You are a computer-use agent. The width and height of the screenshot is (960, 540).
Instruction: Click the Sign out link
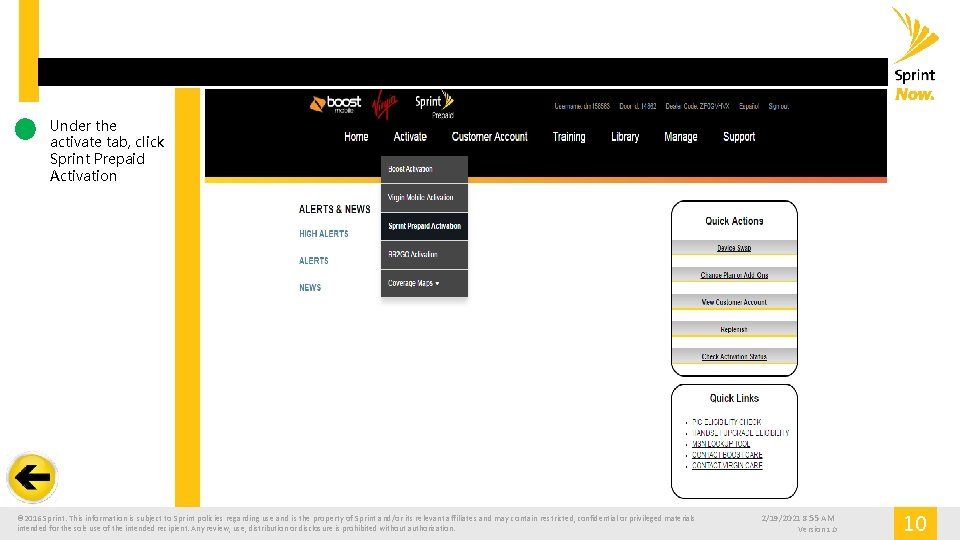pos(778,106)
